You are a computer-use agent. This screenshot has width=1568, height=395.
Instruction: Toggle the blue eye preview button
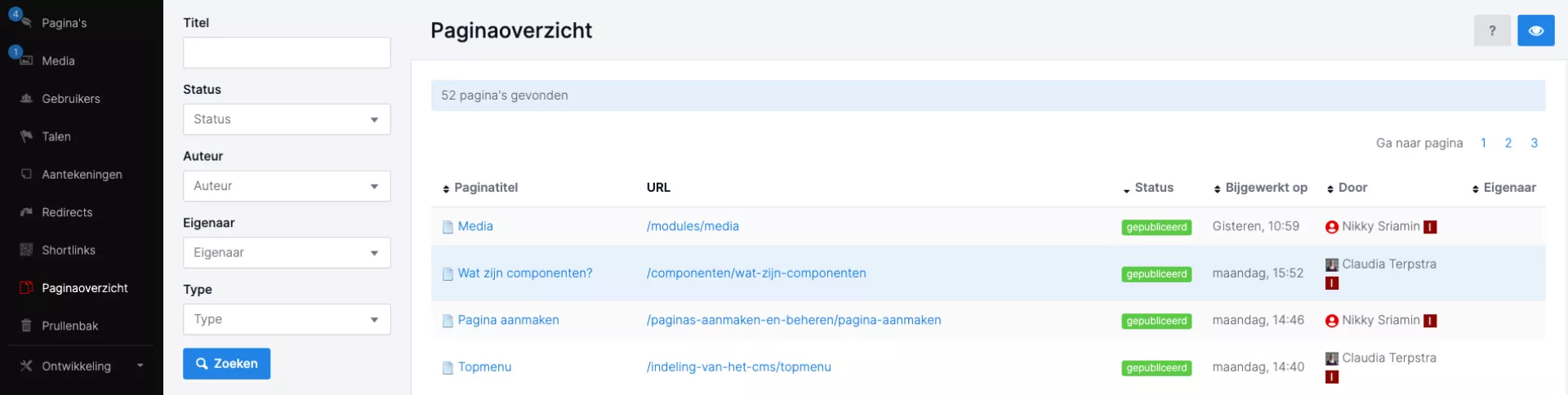pos(1535,31)
